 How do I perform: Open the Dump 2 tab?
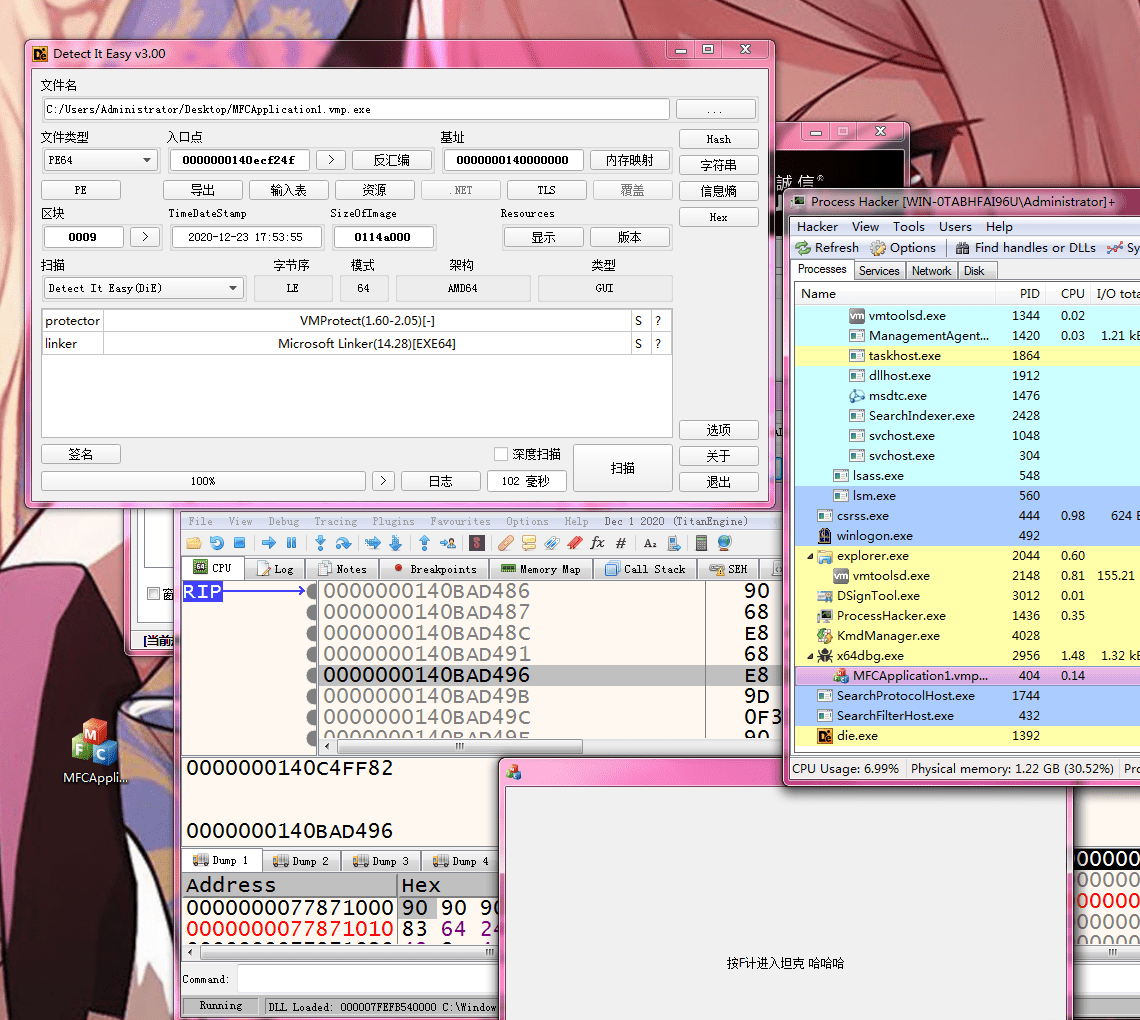pyautogui.click(x=301, y=861)
